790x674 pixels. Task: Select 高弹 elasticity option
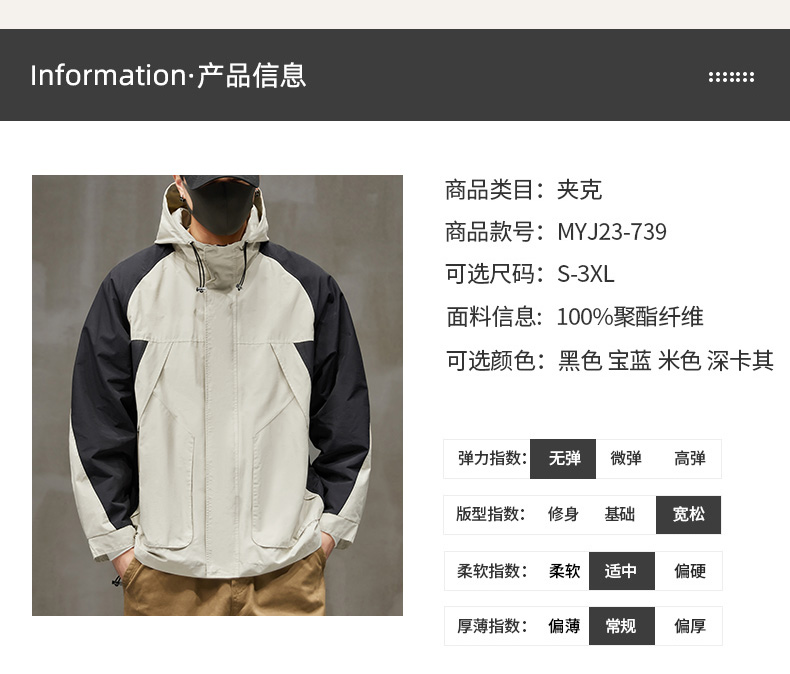pyautogui.click(x=689, y=458)
